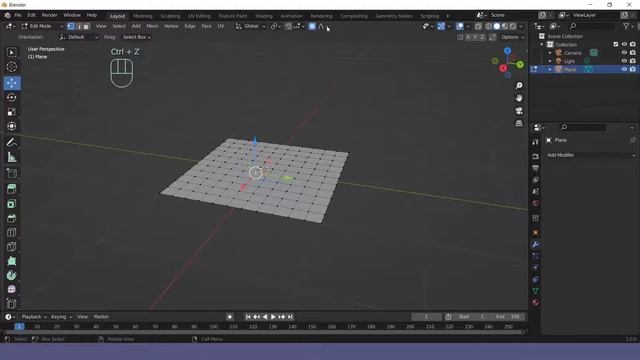The image size is (640, 360).
Task: Switch to solid shading
Action: click(497, 26)
